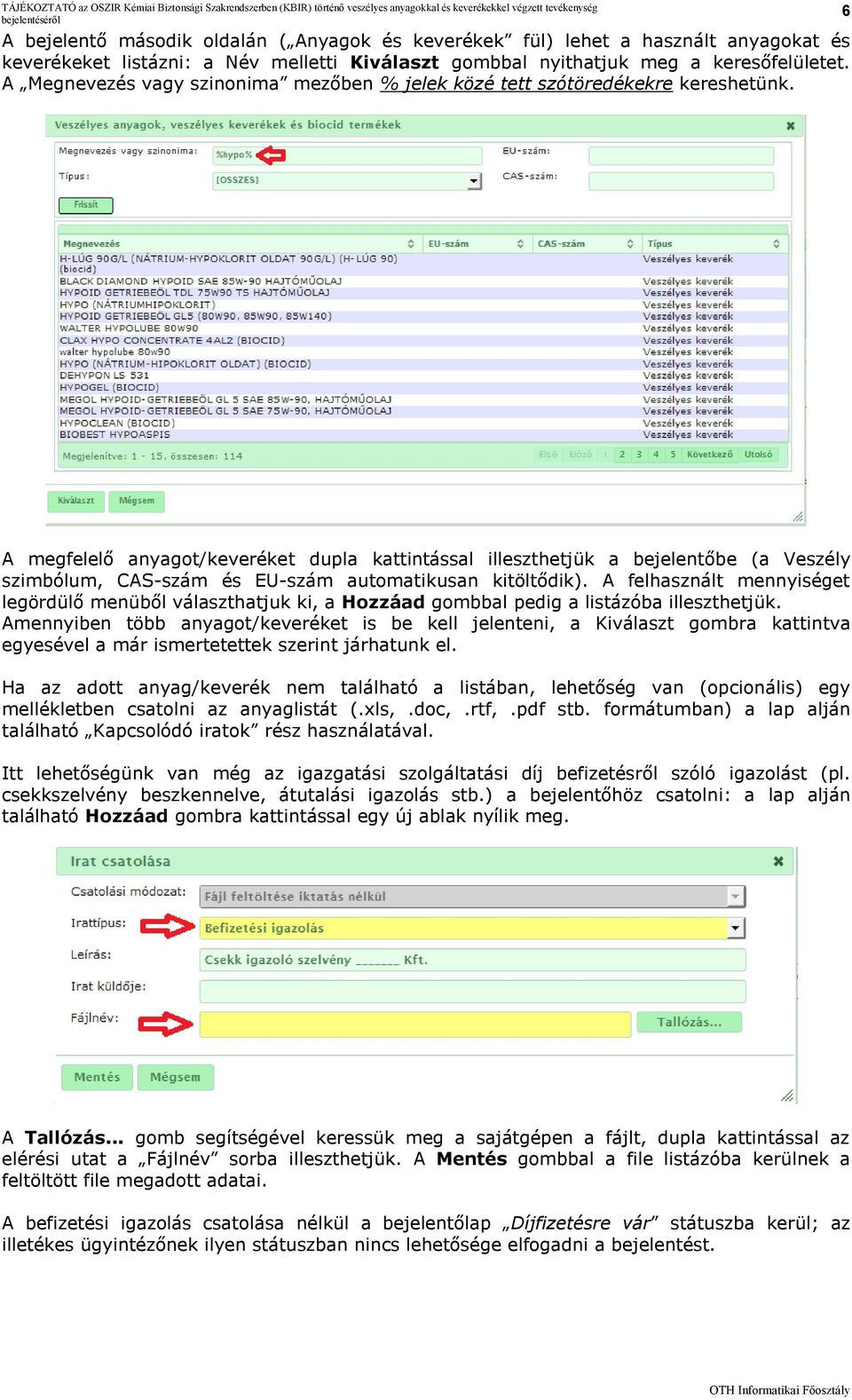Viewport: 852px width, 1400px height.
Task: Select row BLACK DIAMOND HYPOID SAE 85W-90
Action: (423, 281)
